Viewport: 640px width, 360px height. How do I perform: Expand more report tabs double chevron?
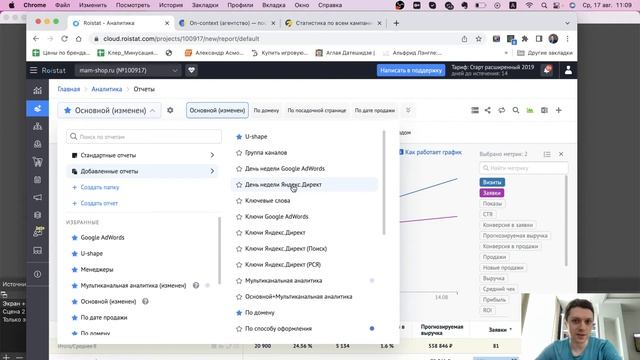pos(408,110)
